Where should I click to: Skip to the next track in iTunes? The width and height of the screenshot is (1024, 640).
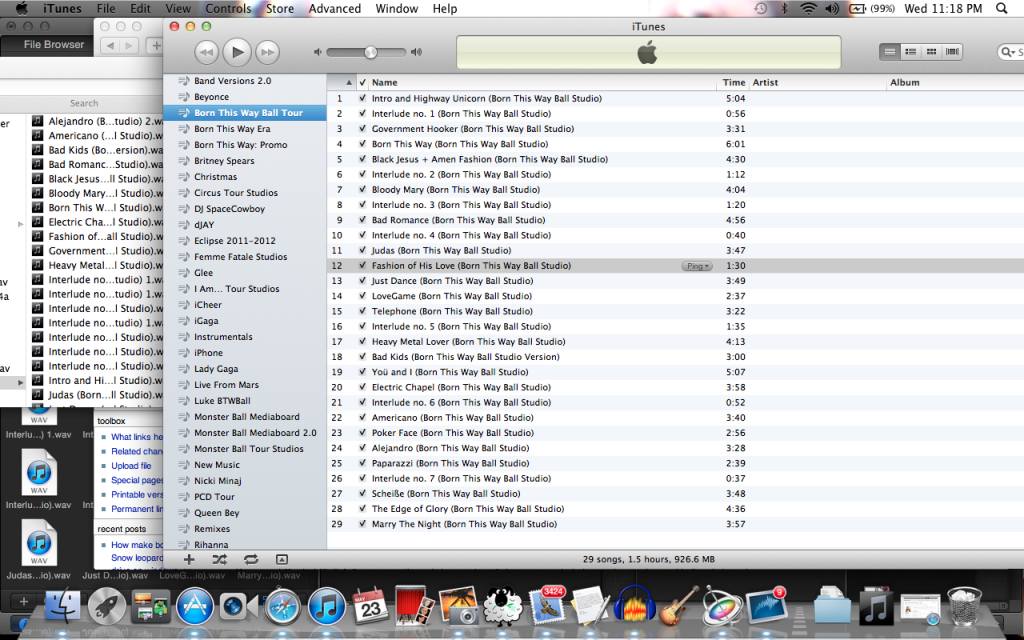(268, 52)
